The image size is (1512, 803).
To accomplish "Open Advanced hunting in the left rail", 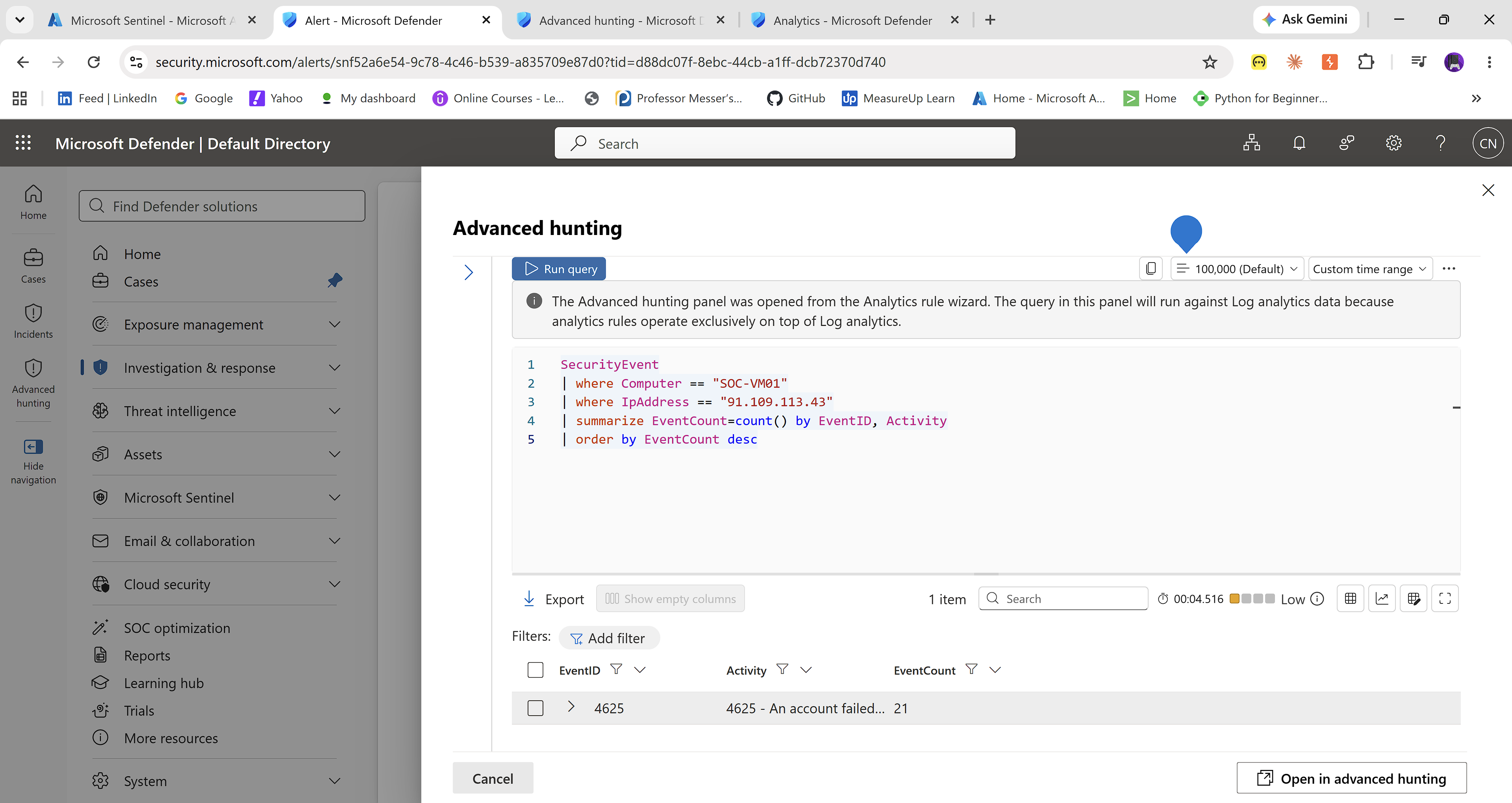I will [33, 383].
